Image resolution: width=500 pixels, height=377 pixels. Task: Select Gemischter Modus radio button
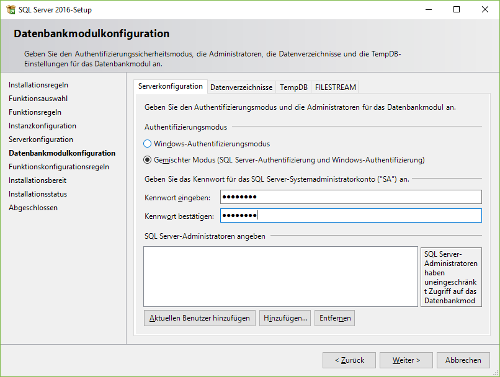tap(147, 160)
